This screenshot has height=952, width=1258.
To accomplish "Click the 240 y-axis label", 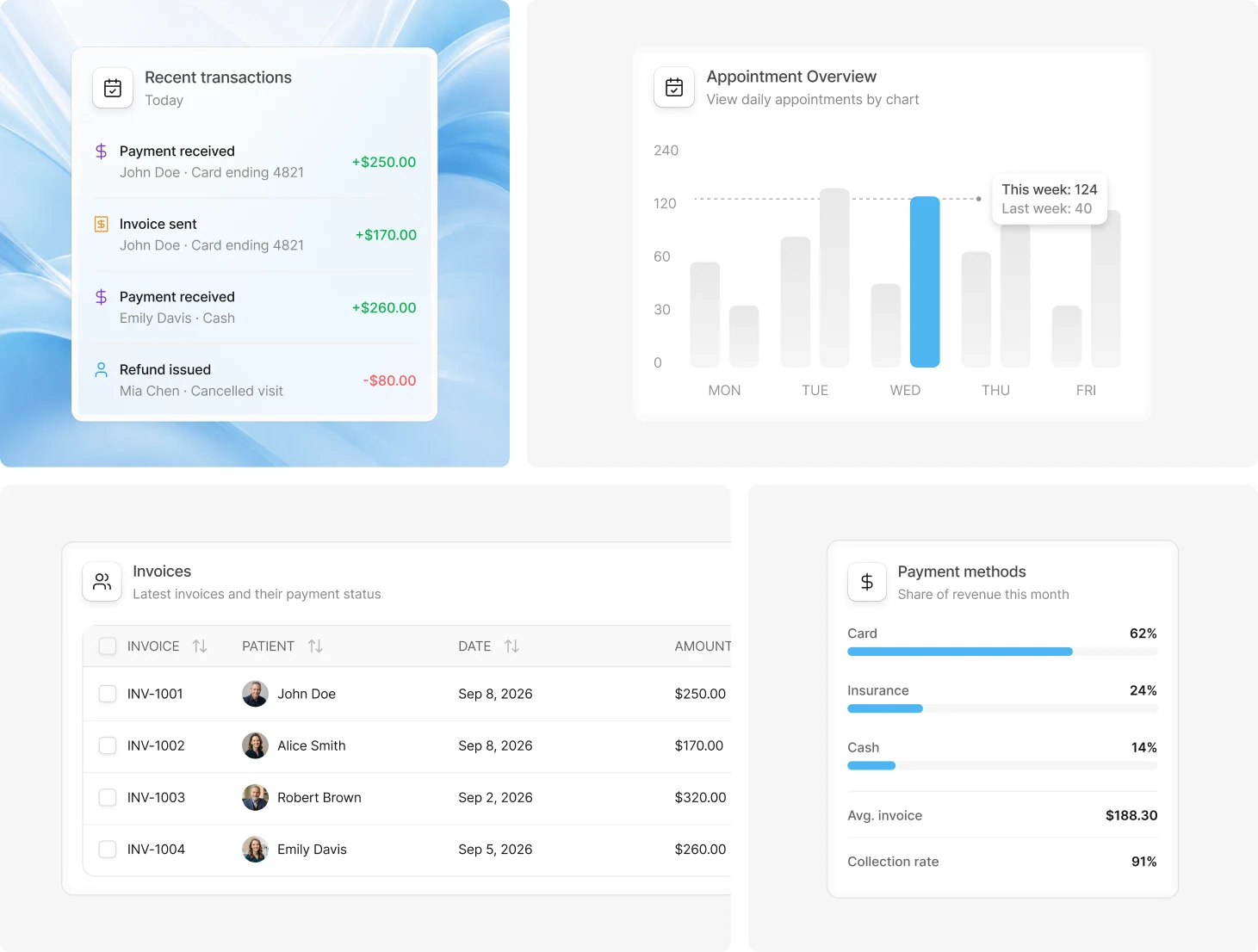I will (666, 151).
